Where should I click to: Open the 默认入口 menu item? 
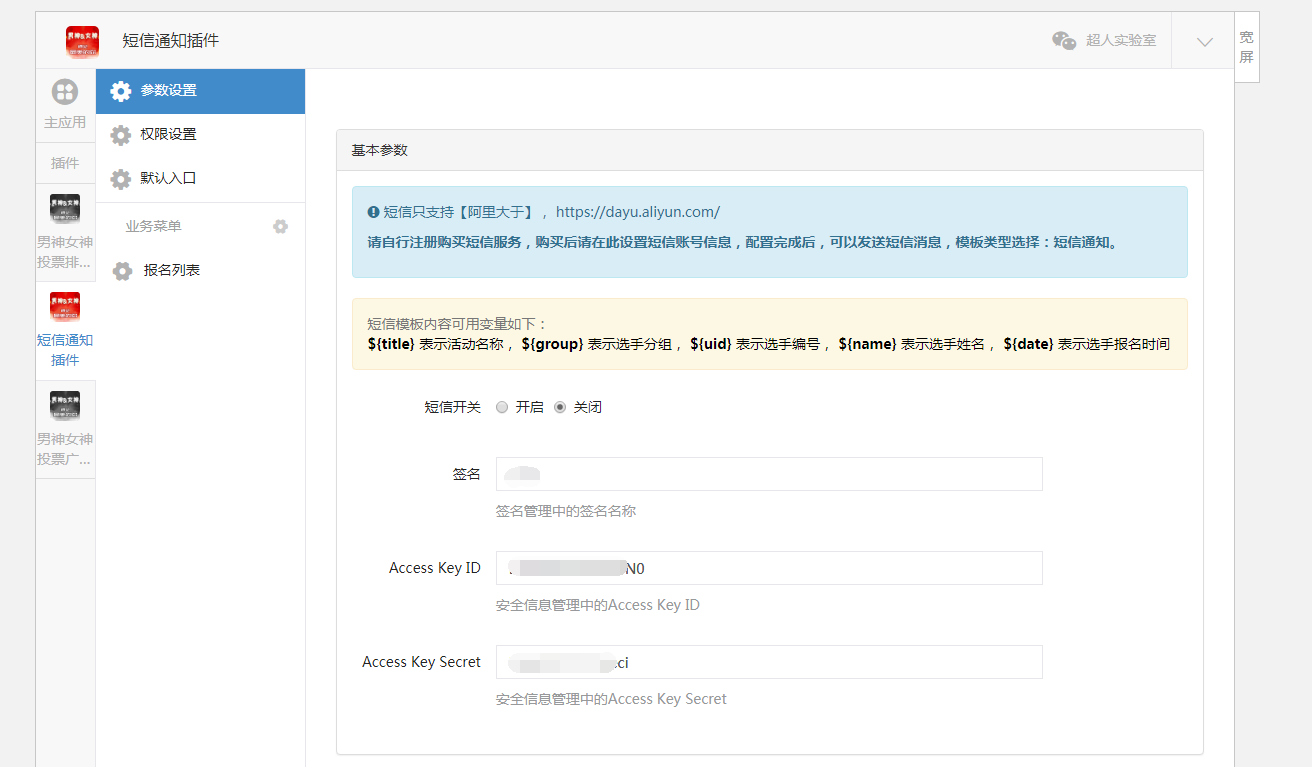[x=200, y=179]
